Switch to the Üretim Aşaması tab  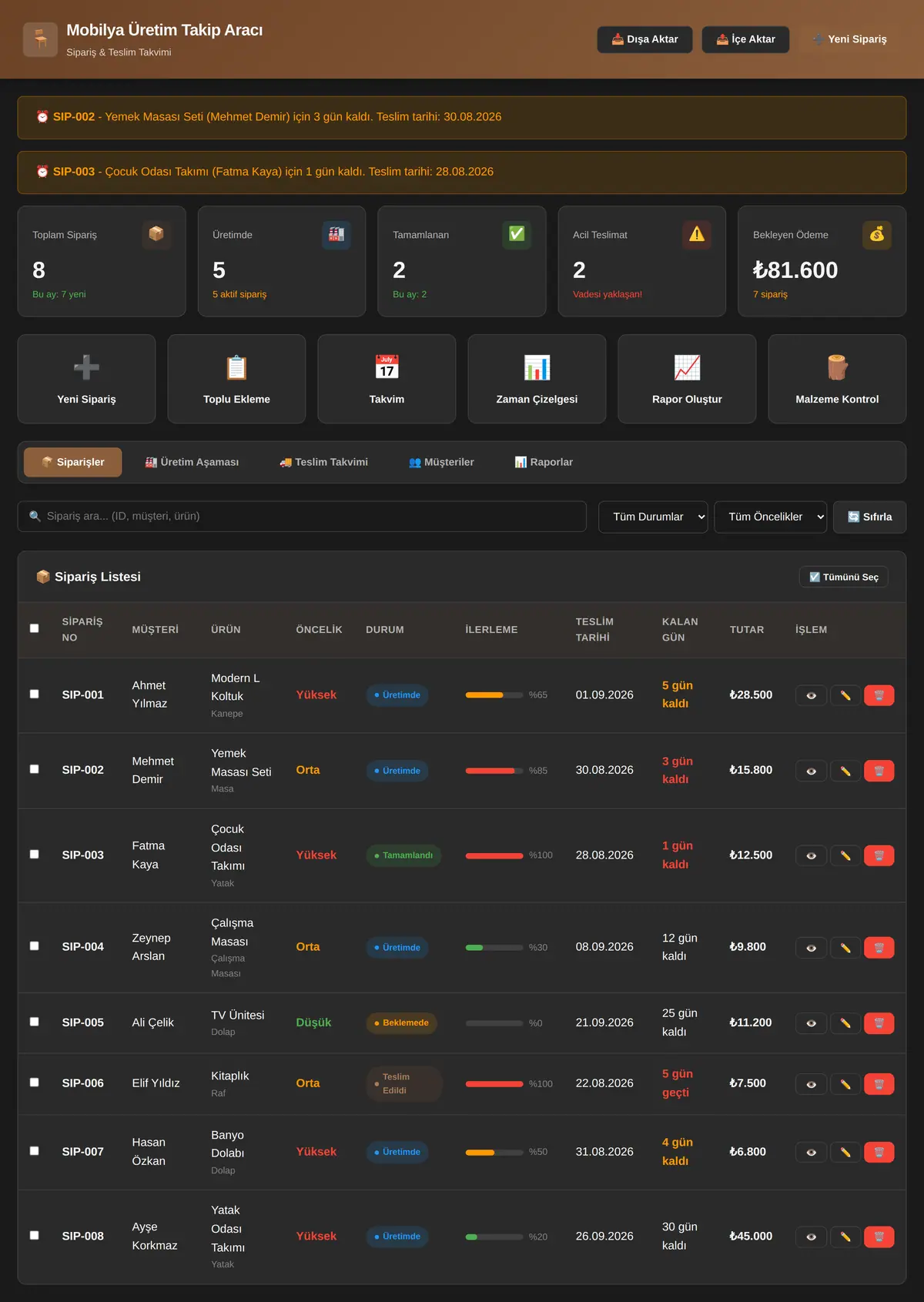pyautogui.click(x=192, y=462)
